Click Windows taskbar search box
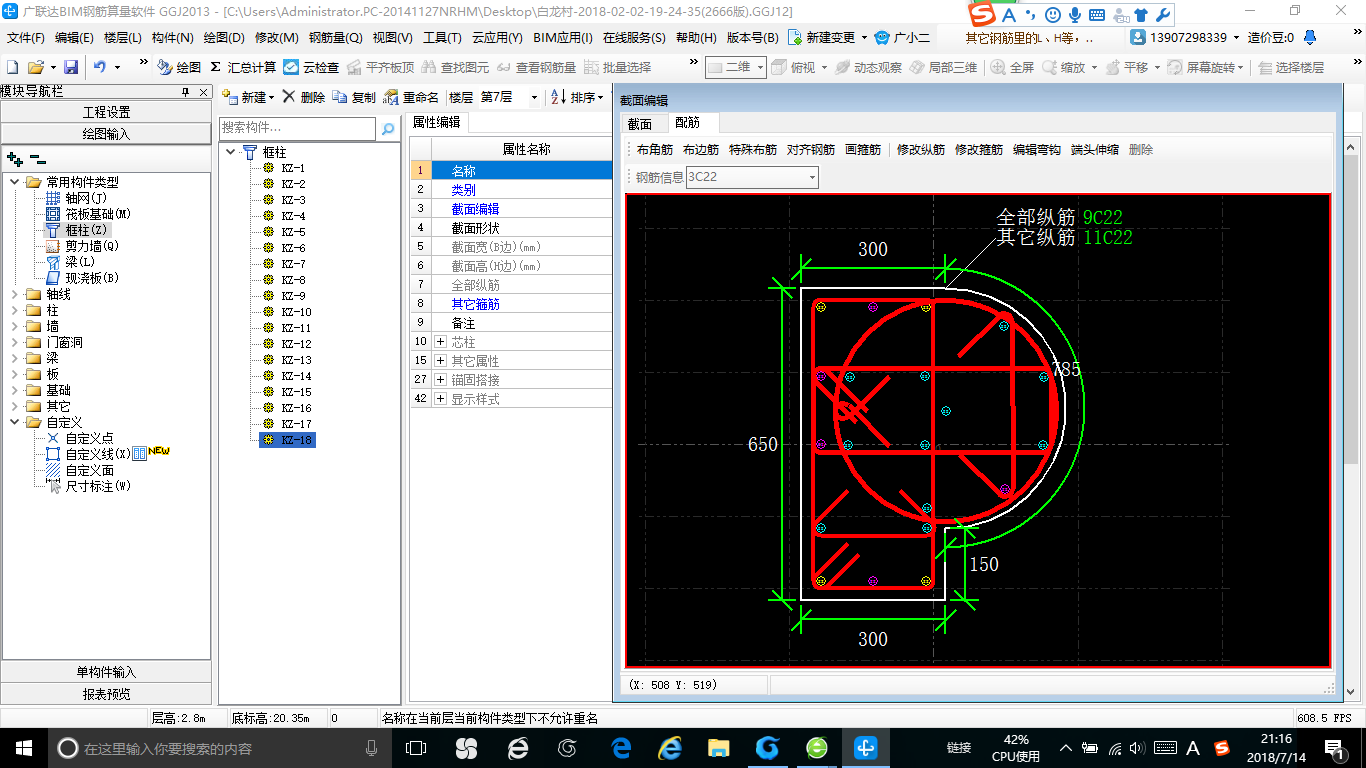This screenshot has width=1366, height=768. [x=219, y=748]
